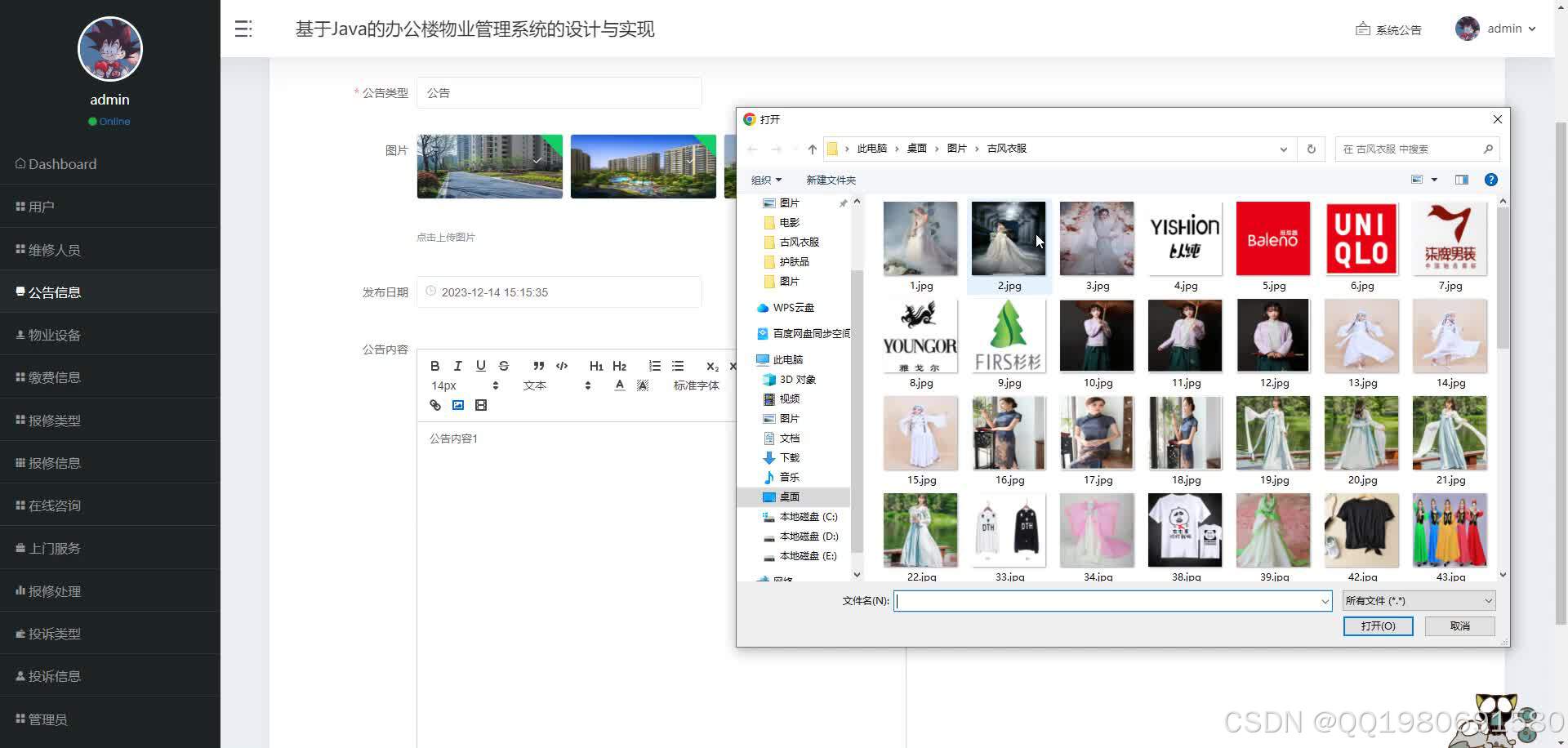Insert an image via the editor image icon

458,405
